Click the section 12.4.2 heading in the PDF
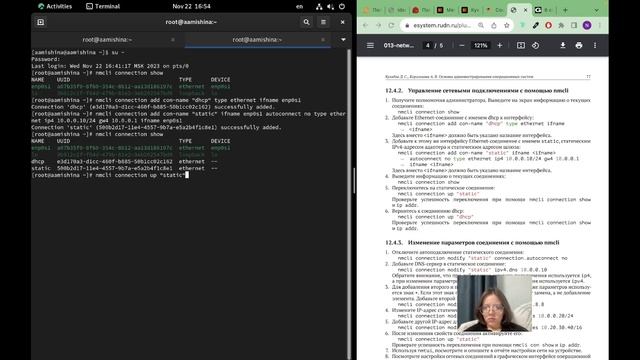This screenshot has height=360, width=640. (x=477, y=91)
